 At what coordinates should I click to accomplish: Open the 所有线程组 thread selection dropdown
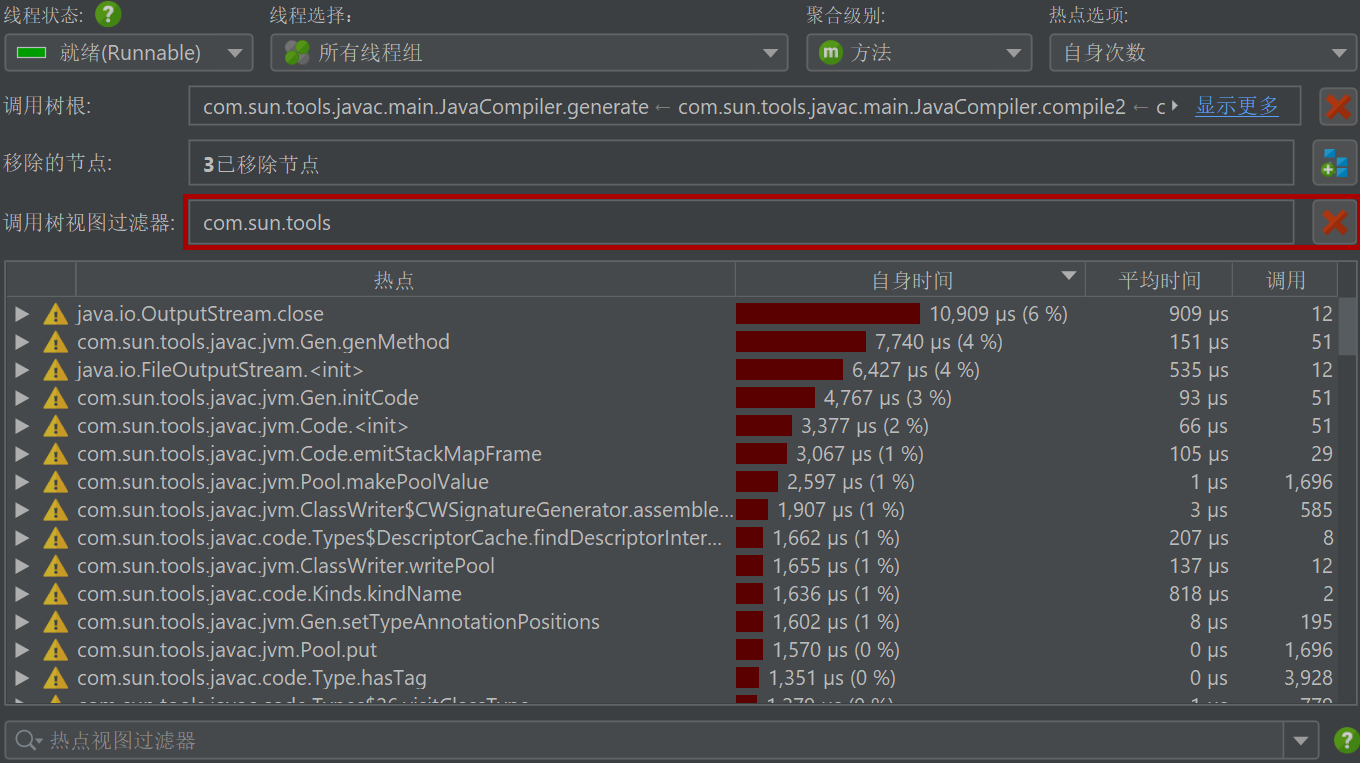point(529,53)
